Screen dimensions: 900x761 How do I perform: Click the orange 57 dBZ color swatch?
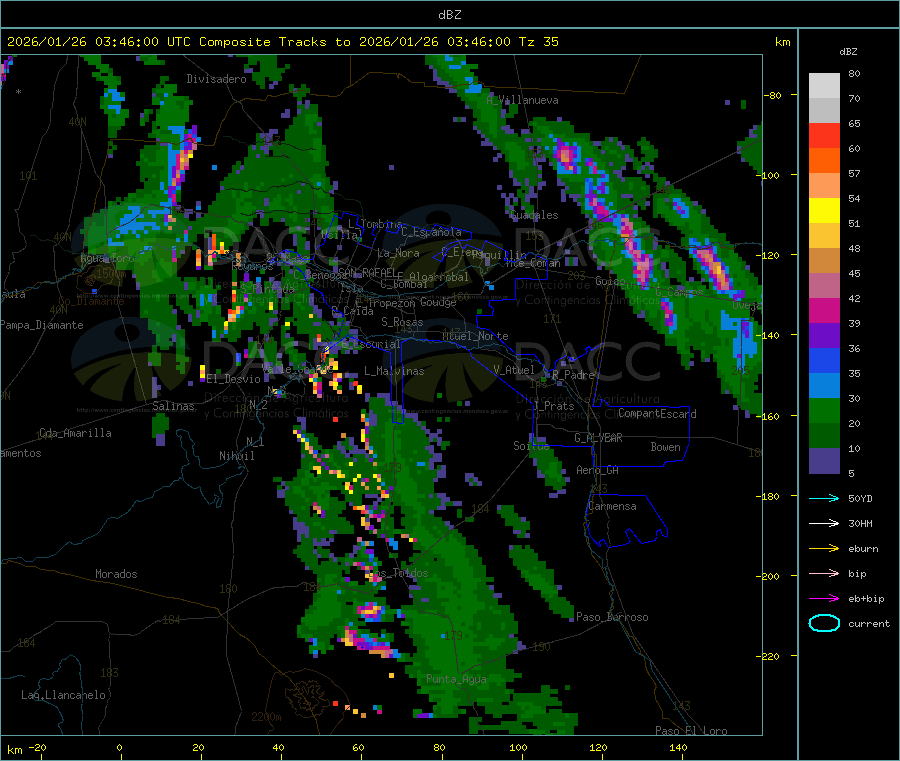[x=824, y=161]
